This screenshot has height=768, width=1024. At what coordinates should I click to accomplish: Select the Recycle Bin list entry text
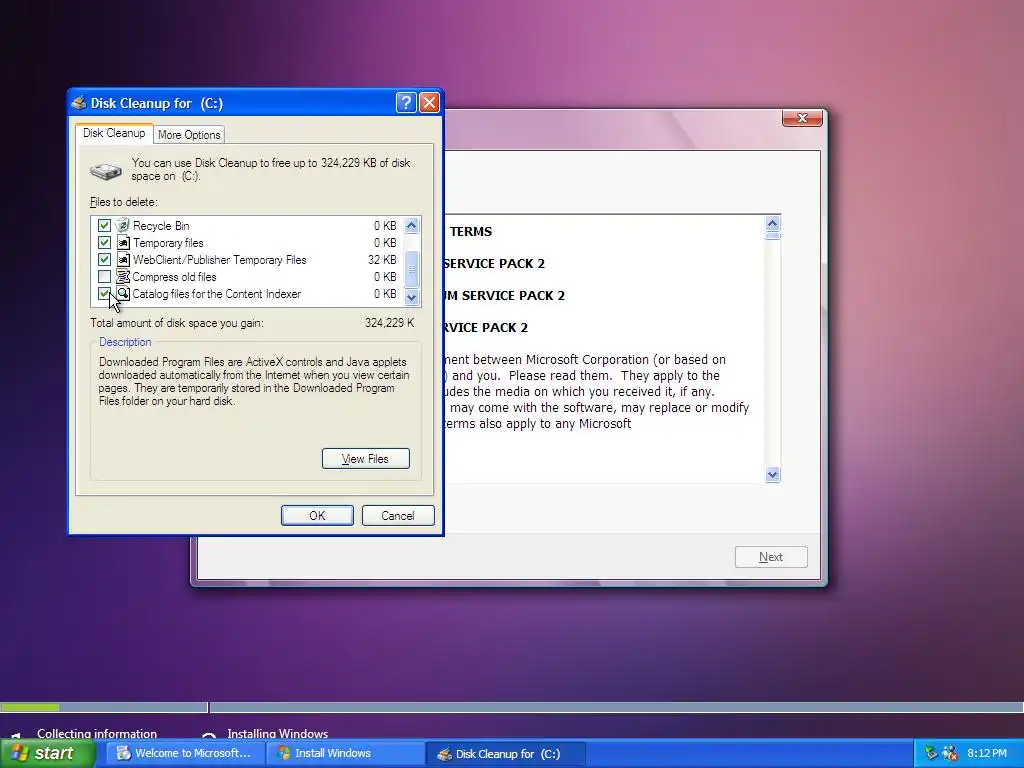click(x=161, y=225)
